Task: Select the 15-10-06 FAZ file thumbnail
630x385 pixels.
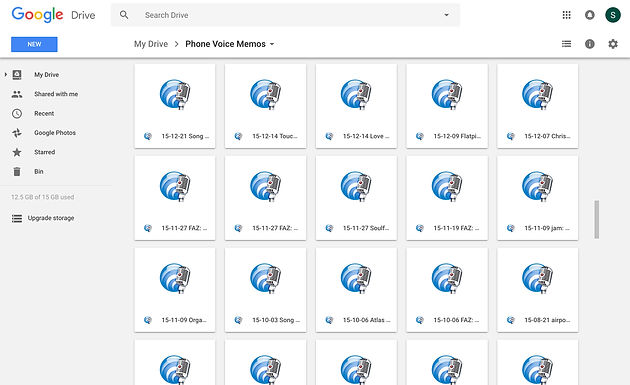Action: coord(447,279)
